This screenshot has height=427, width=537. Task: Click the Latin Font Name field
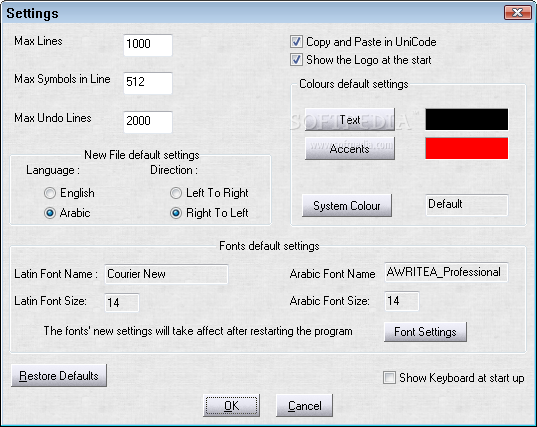[166, 274]
